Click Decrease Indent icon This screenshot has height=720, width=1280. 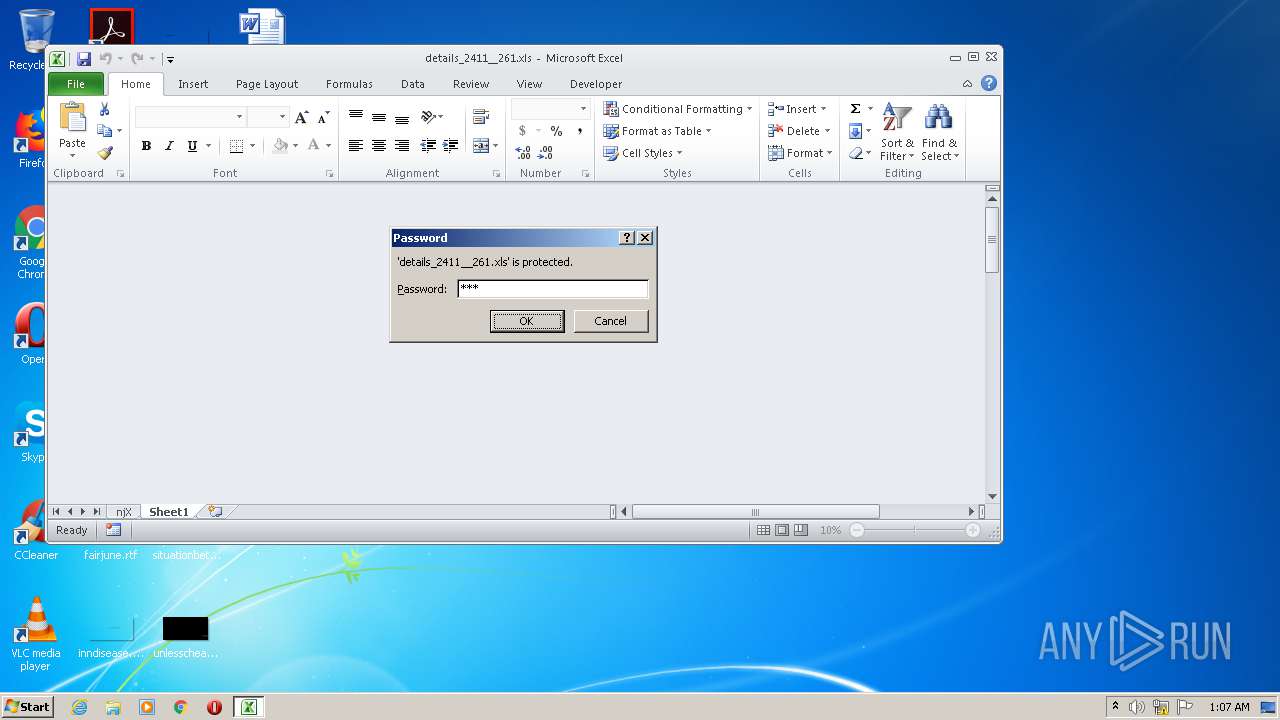tap(428, 146)
